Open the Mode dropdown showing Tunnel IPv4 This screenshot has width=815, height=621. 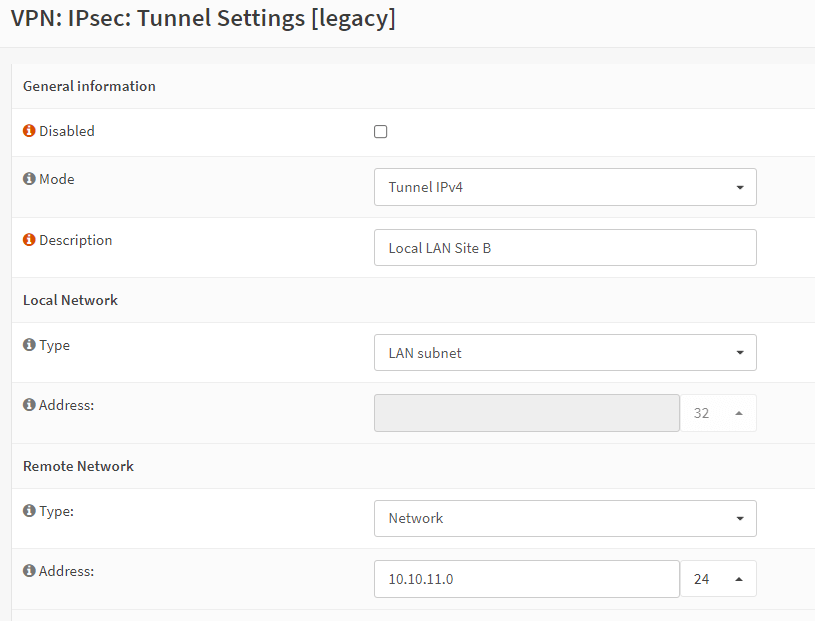point(565,187)
